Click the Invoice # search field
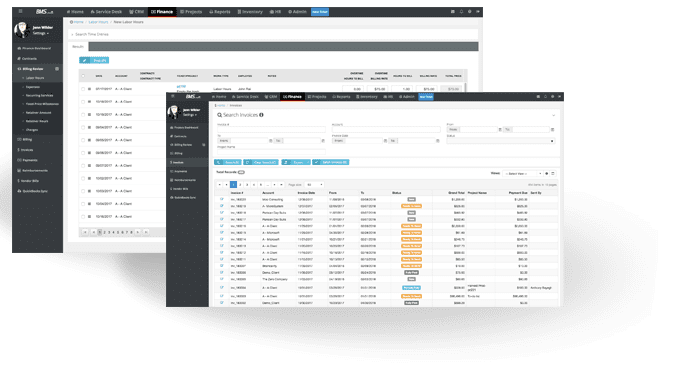The height and width of the screenshot is (382, 682). click(x=271, y=130)
